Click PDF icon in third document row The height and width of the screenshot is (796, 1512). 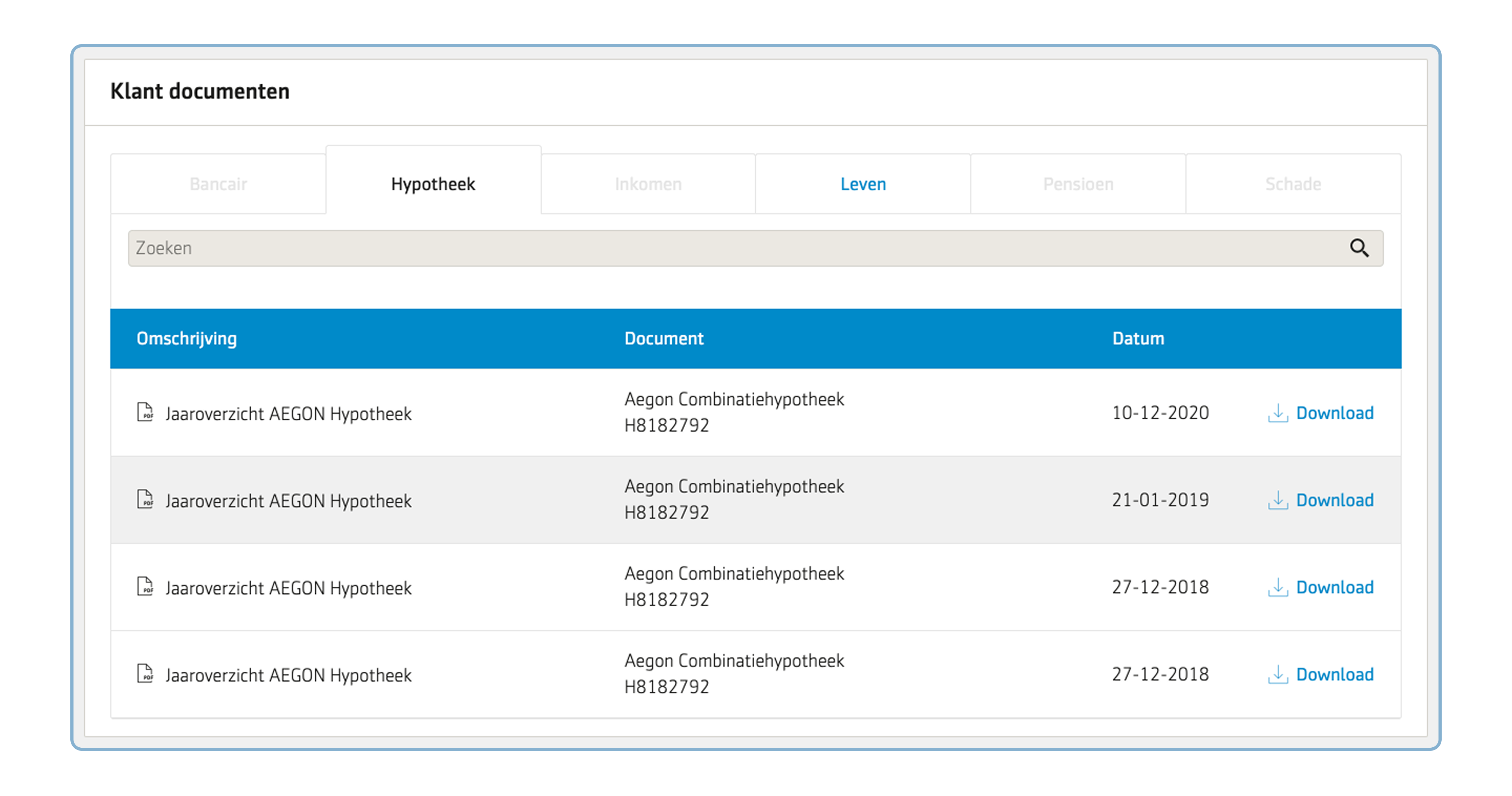click(x=145, y=586)
